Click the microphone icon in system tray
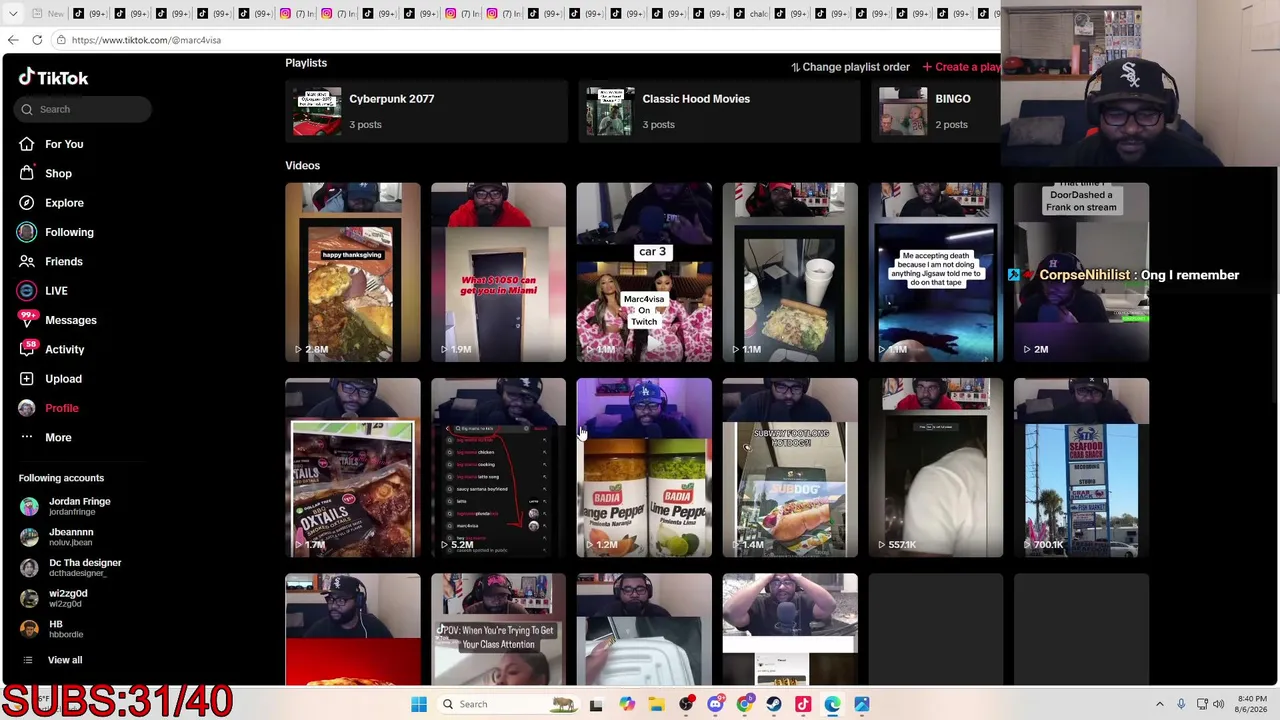The image size is (1280, 720). pos(1181,704)
